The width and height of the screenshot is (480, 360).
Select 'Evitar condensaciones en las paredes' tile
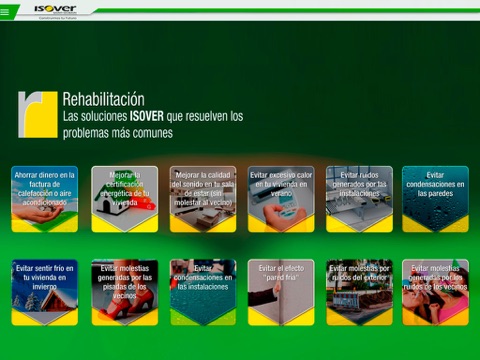tap(435, 199)
